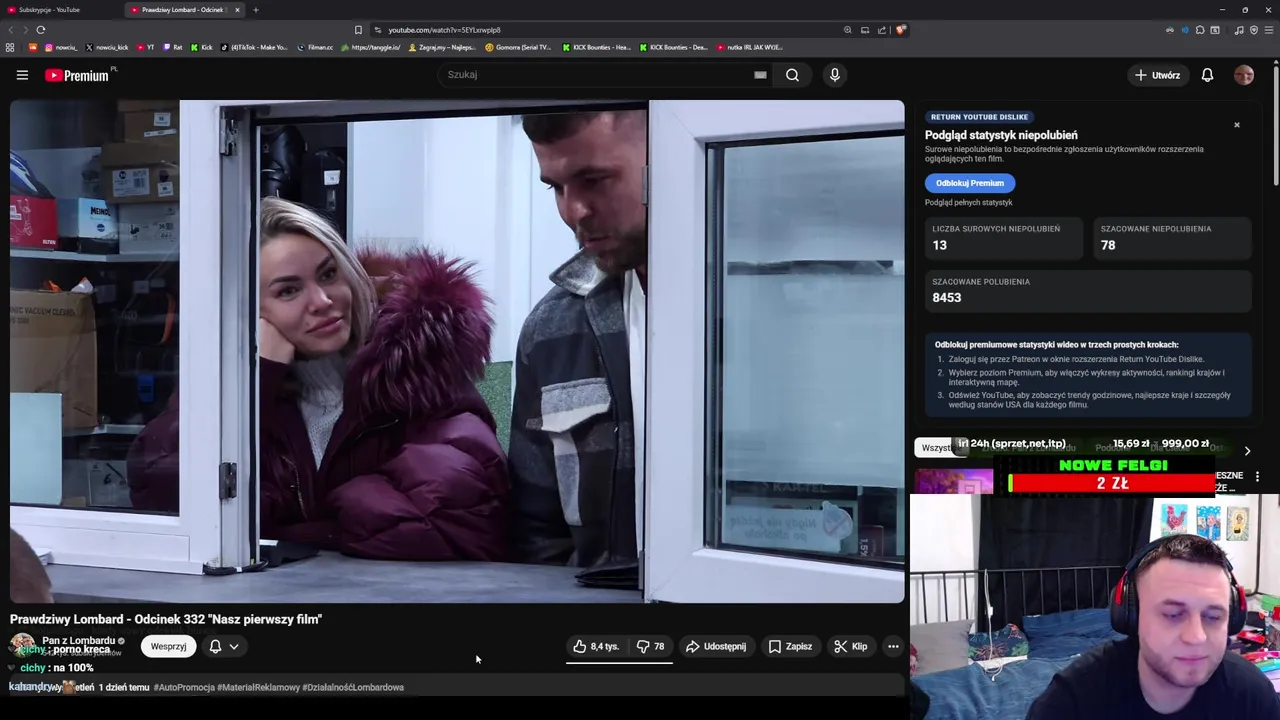The height and width of the screenshot is (720, 1280).
Task: Open the picture-in-picture icon in address bar
Action: [865, 30]
